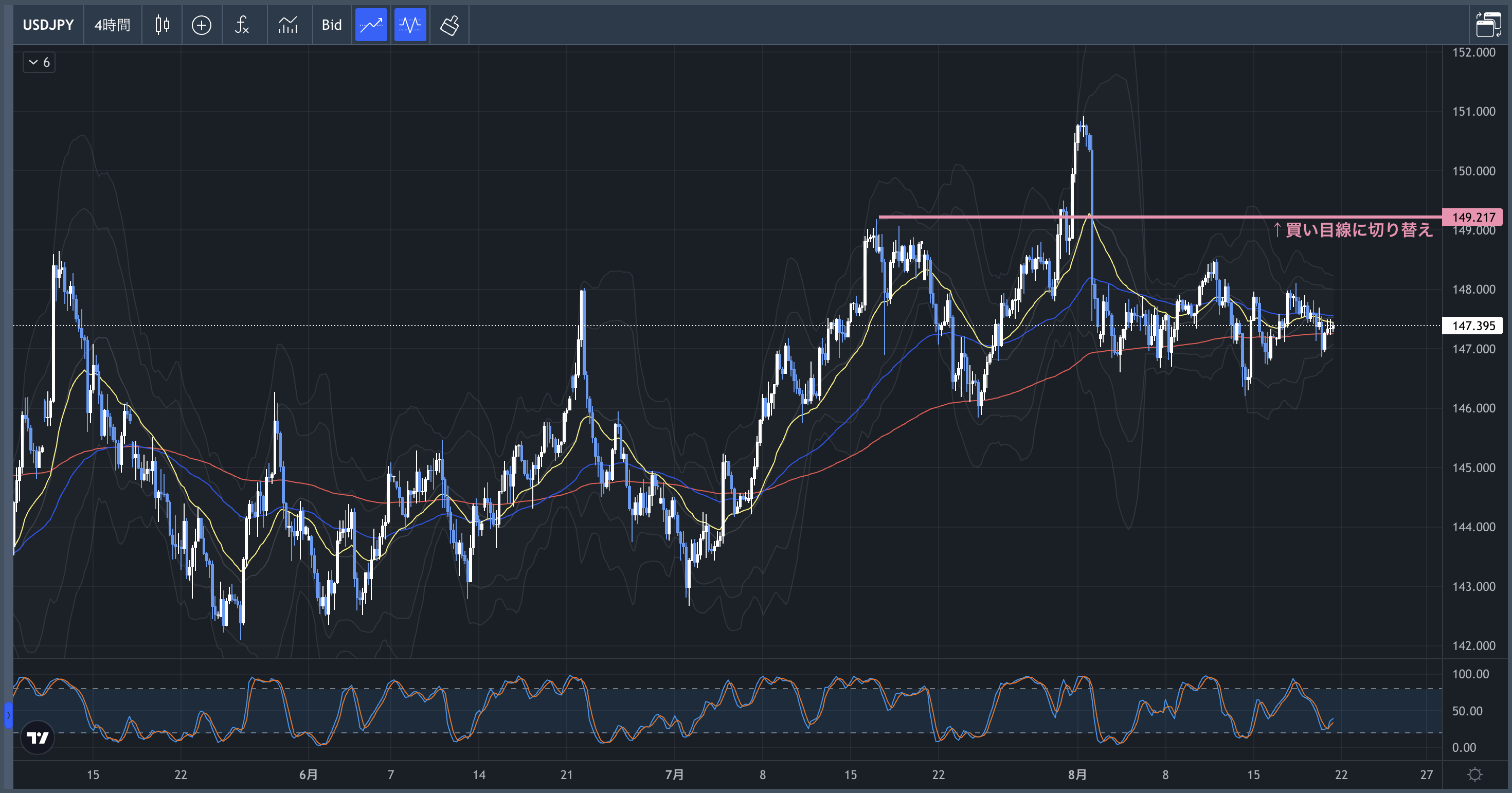Collapse the indicator legend showing 6
Viewport: 1512px width, 793px height.
pos(39,62)
